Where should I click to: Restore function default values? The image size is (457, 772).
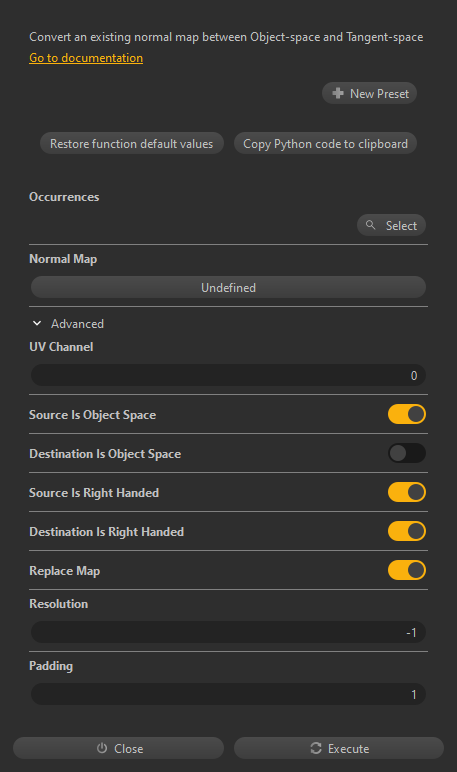(x=131, y=143)
